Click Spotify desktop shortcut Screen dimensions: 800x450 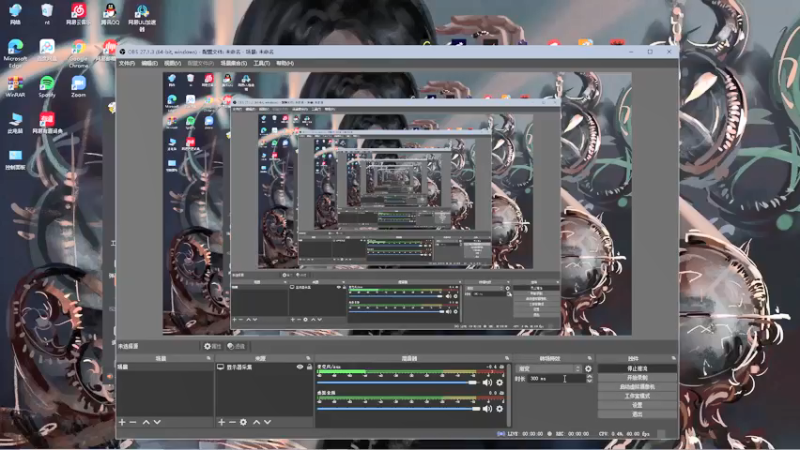(x=46, y=87)
